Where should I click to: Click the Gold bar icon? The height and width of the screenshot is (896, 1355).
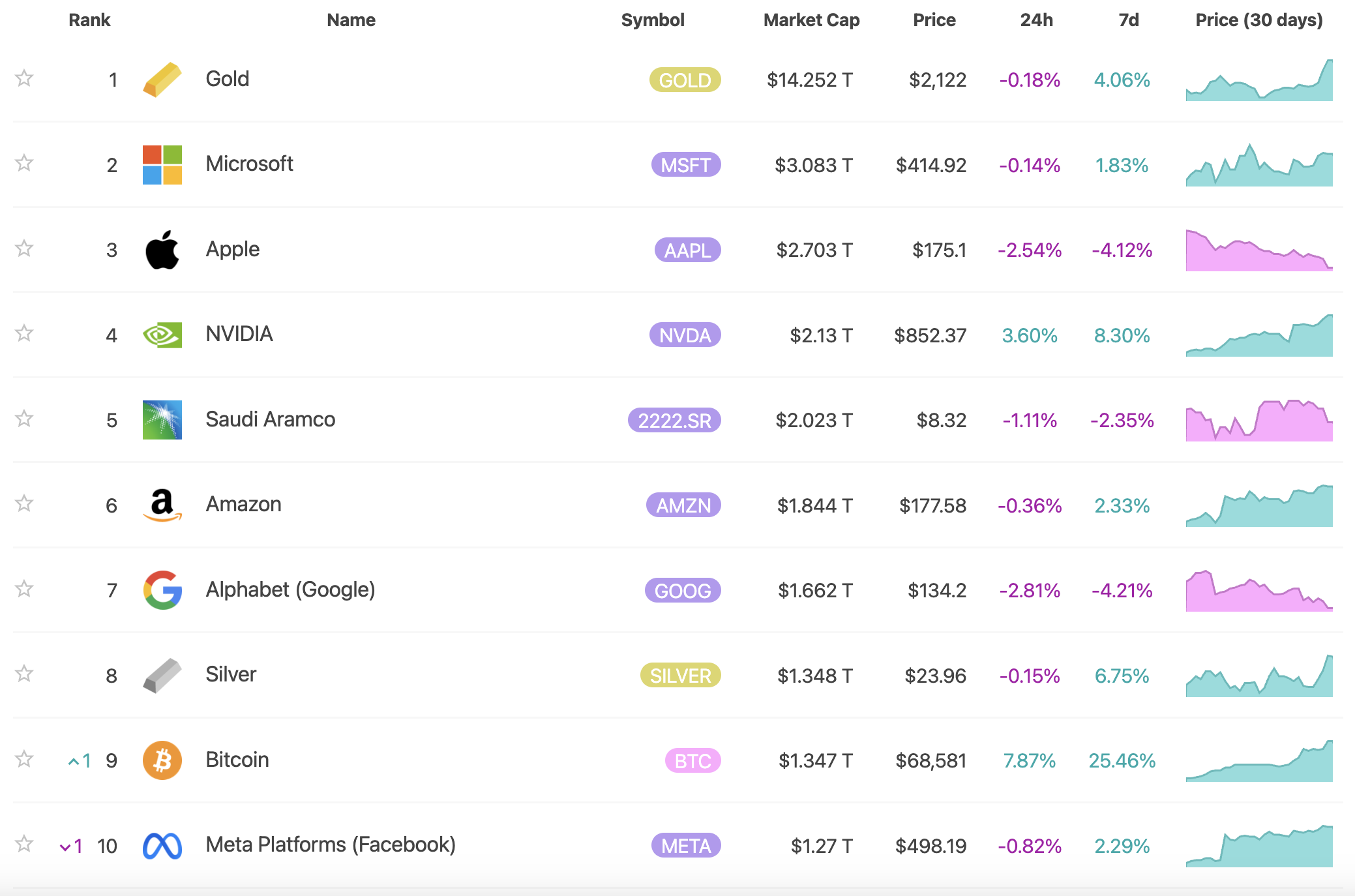pos(162,80)
